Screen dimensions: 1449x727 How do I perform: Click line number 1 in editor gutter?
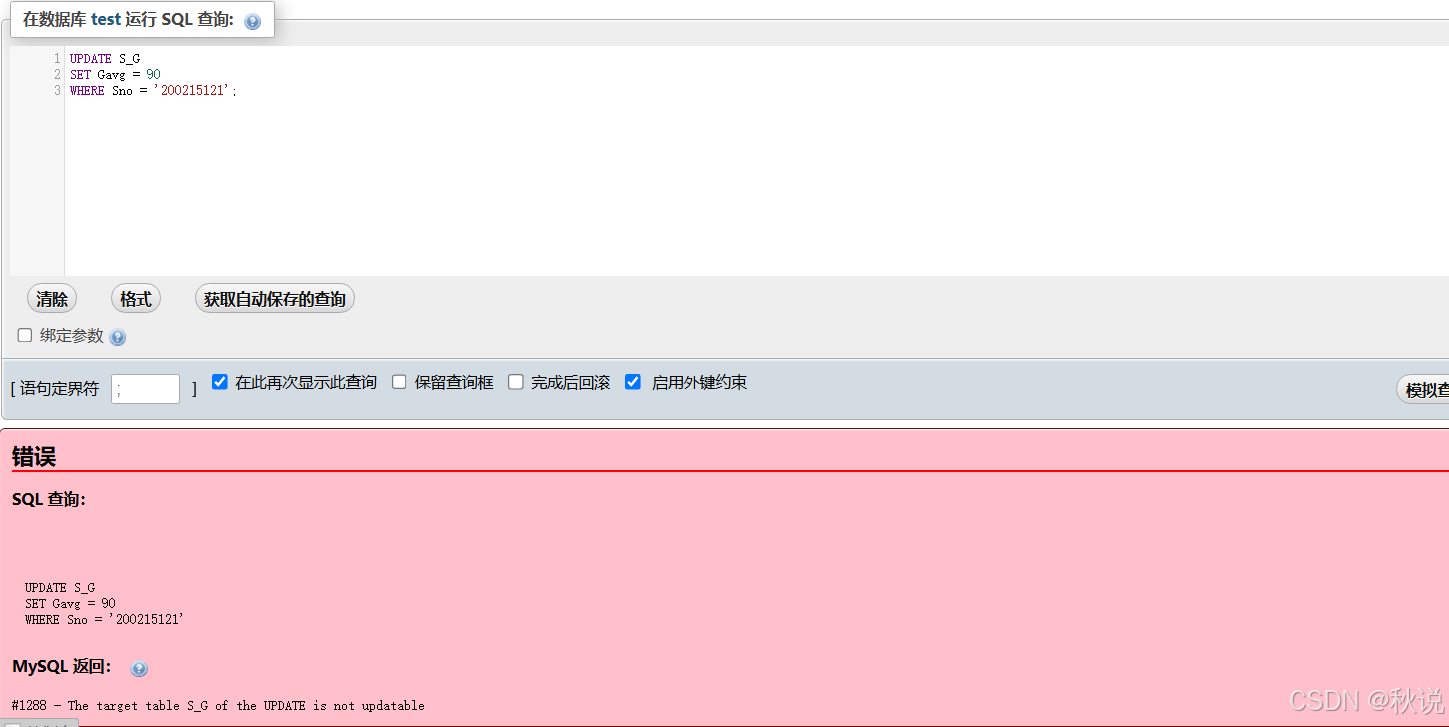[x=57, y=59]
